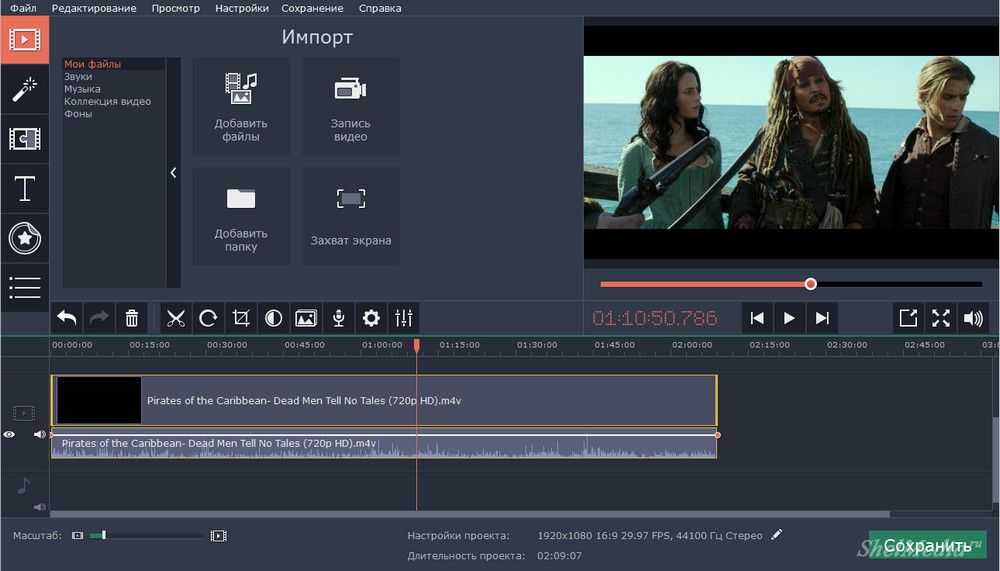Open the Файл menu
The width and height of the screenshot is (1000, 571).
(x=24, y=8)
